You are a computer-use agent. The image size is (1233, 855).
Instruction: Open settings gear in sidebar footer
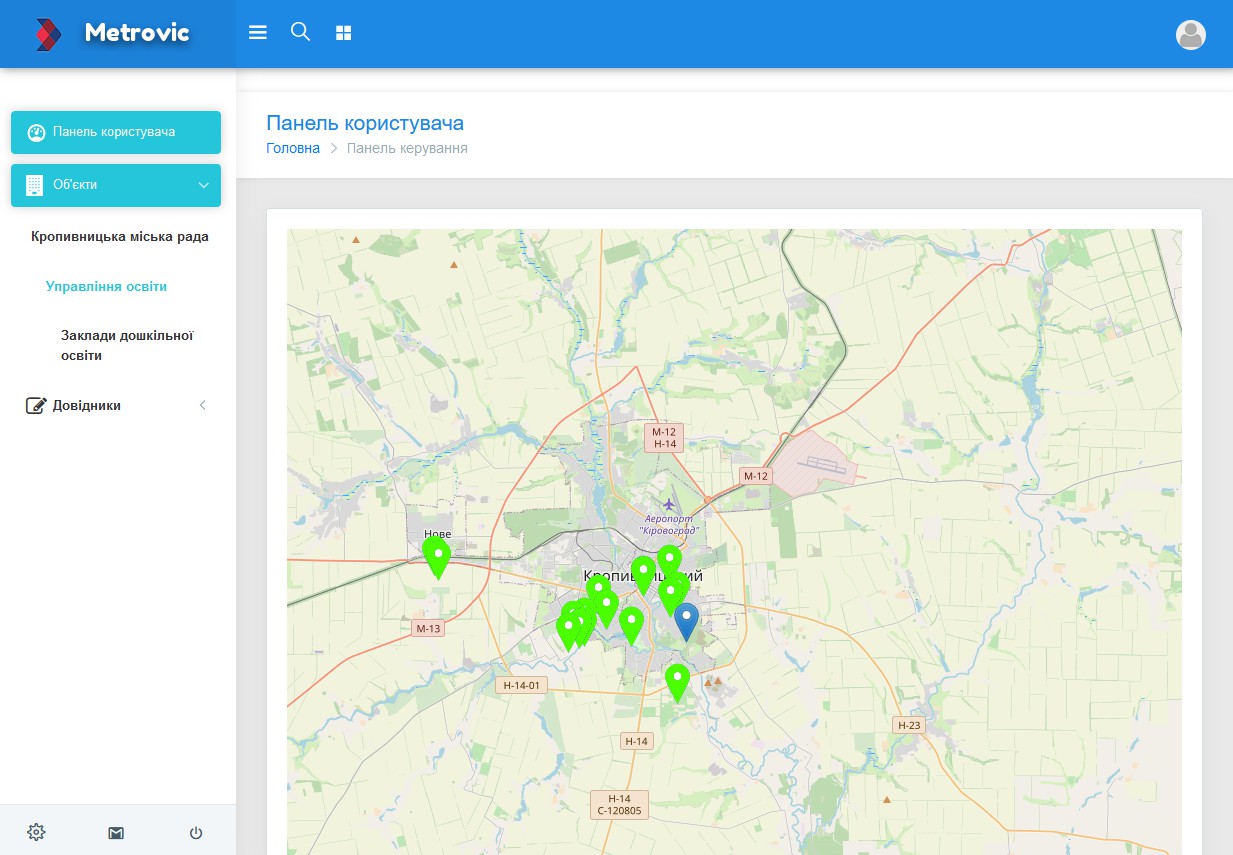coord(36,832)
